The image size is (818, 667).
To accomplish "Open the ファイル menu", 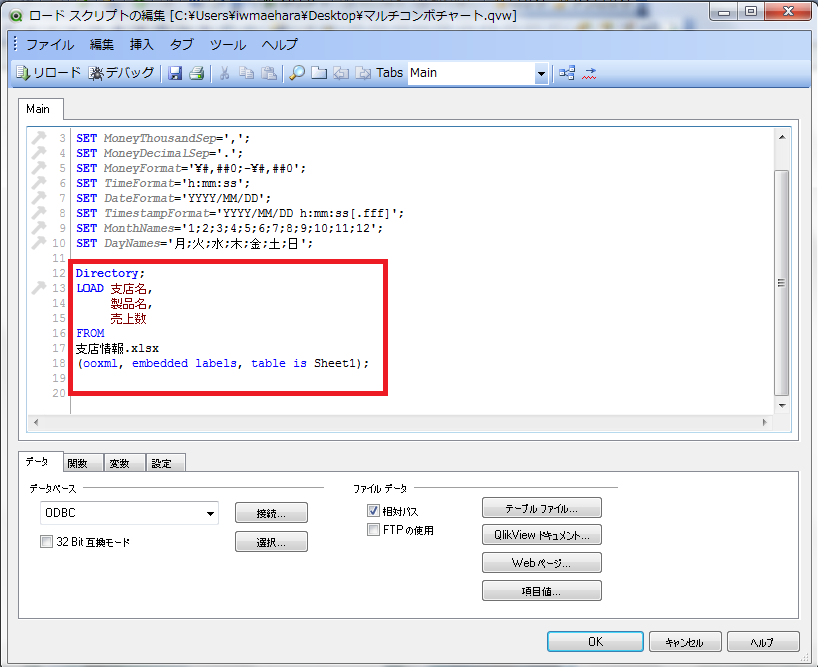I will pyautogui.click(x=50, y=45).
